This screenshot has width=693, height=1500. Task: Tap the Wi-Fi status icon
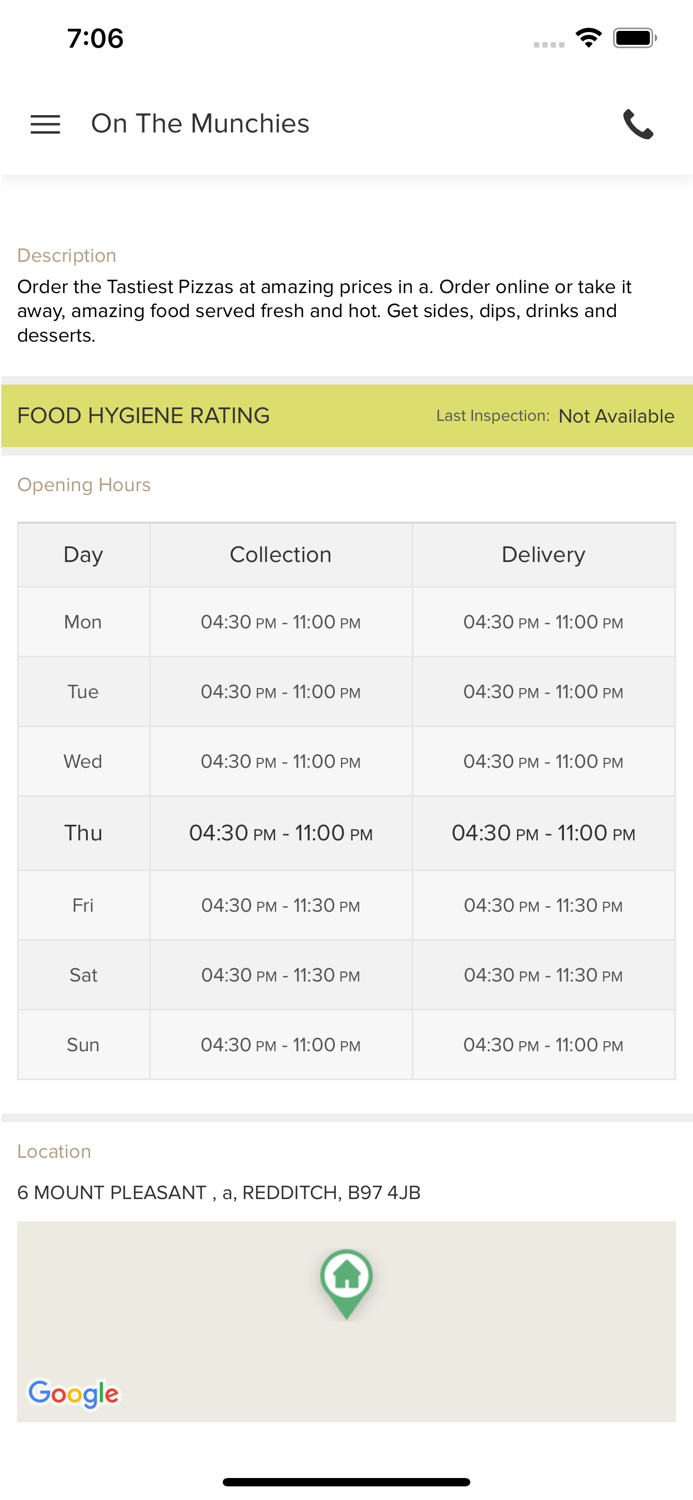tap(588, 38)
